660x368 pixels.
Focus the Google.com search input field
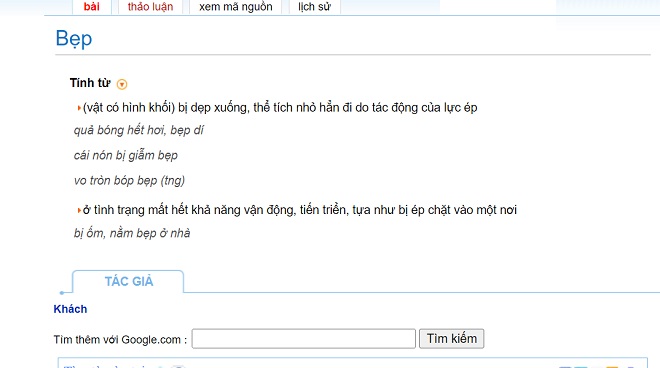[x=303, y=339]
